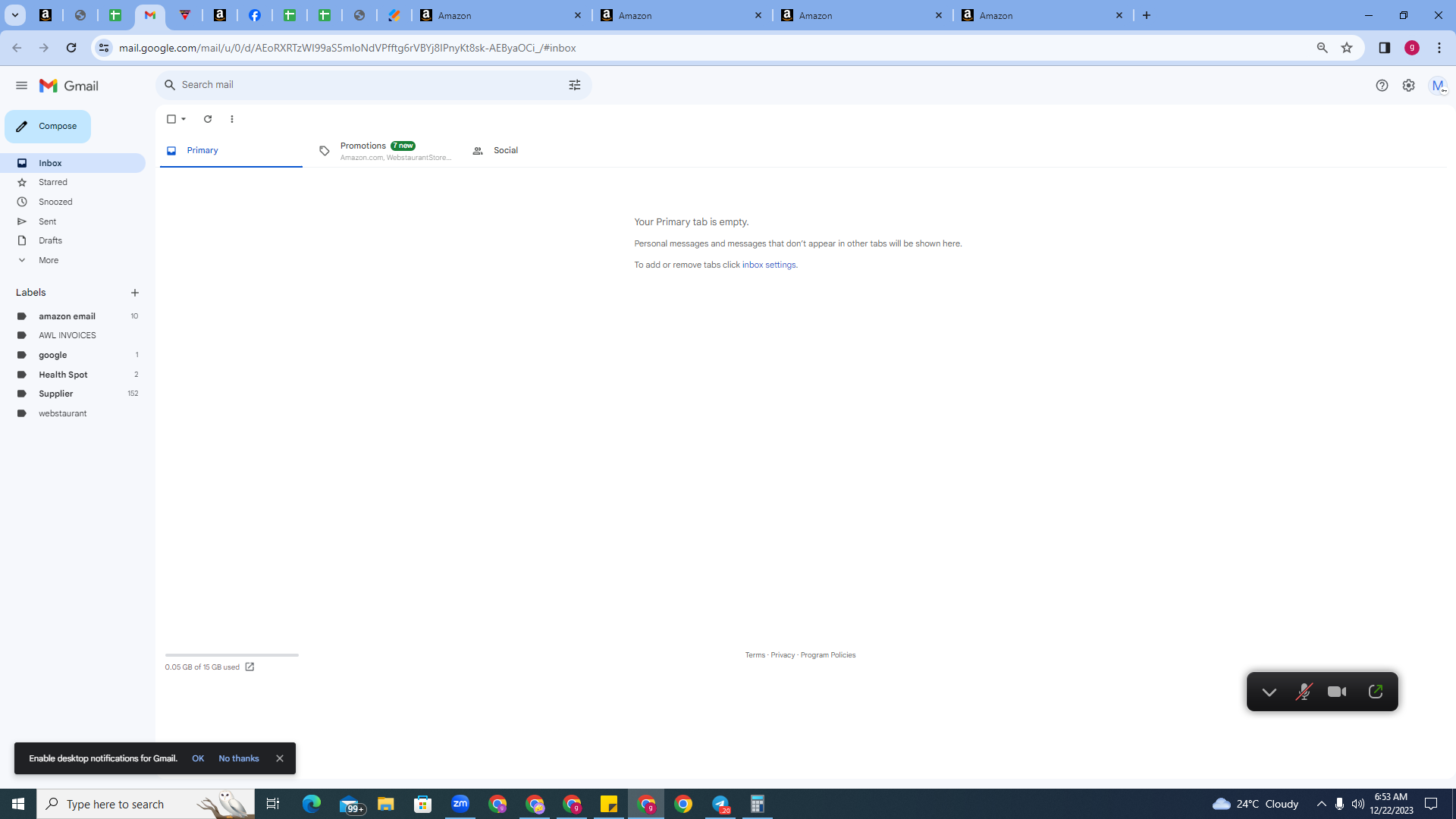The image size is (1456, 819).
Task: Open File Explorer from taskbar
Action: click(386, 804)
